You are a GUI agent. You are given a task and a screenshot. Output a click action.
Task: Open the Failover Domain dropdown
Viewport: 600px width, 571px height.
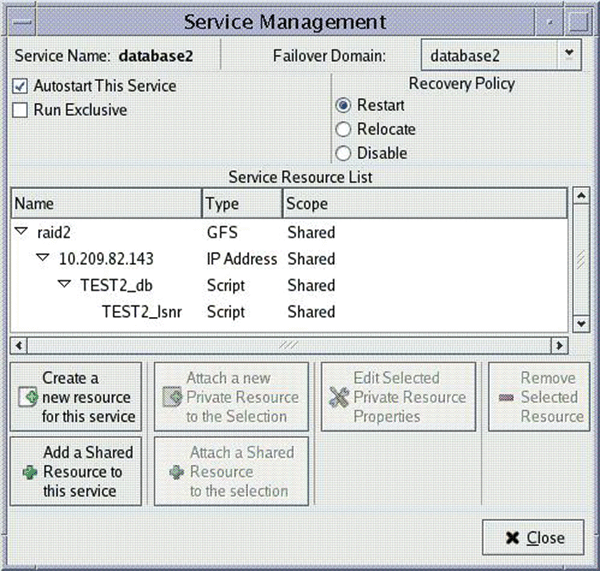pos(568,53)
